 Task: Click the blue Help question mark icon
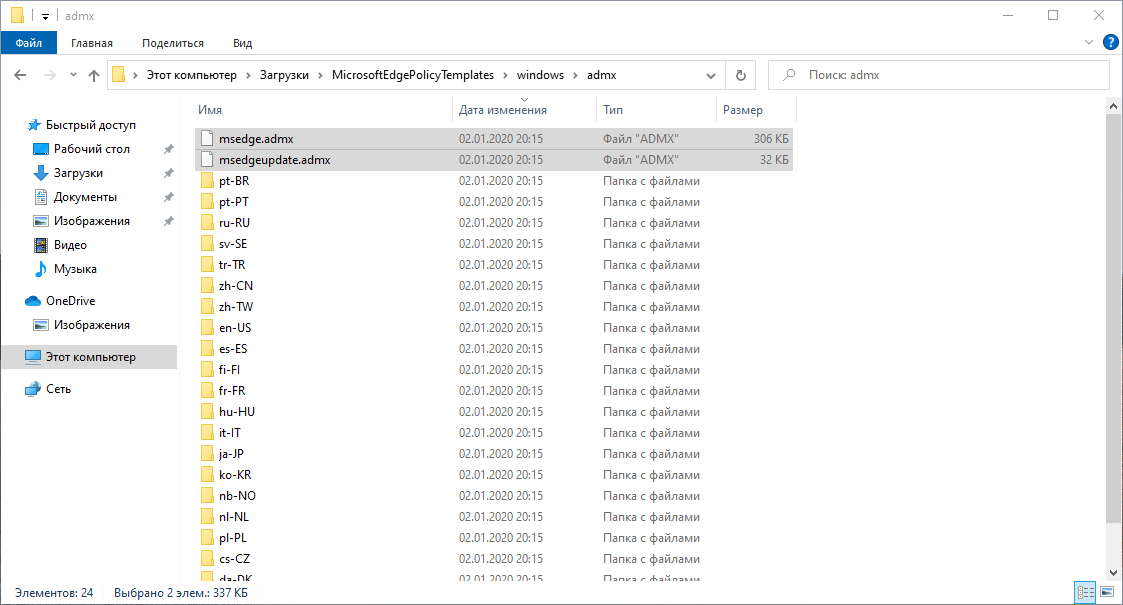(x=1110, y=42)
